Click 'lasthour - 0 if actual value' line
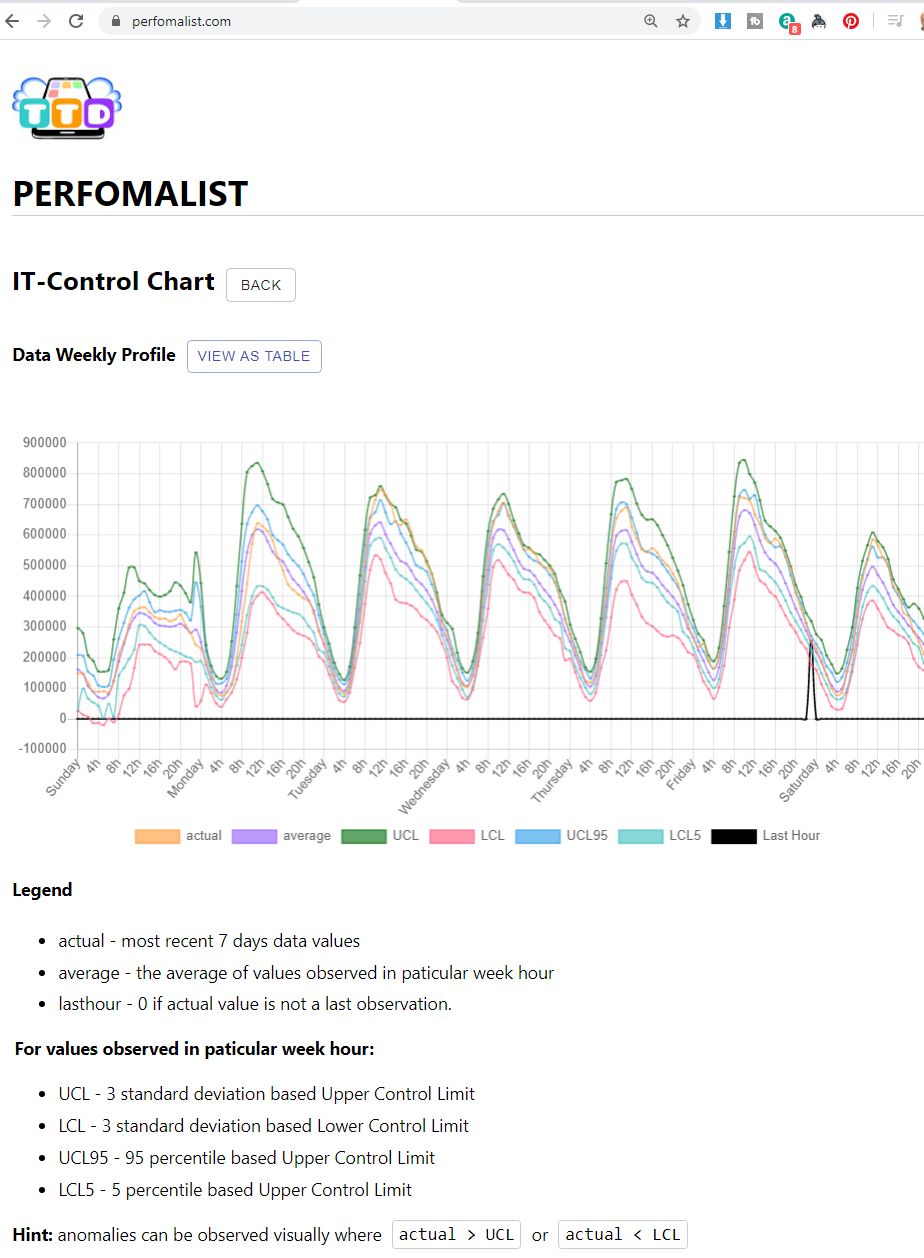 point(255,1004)
